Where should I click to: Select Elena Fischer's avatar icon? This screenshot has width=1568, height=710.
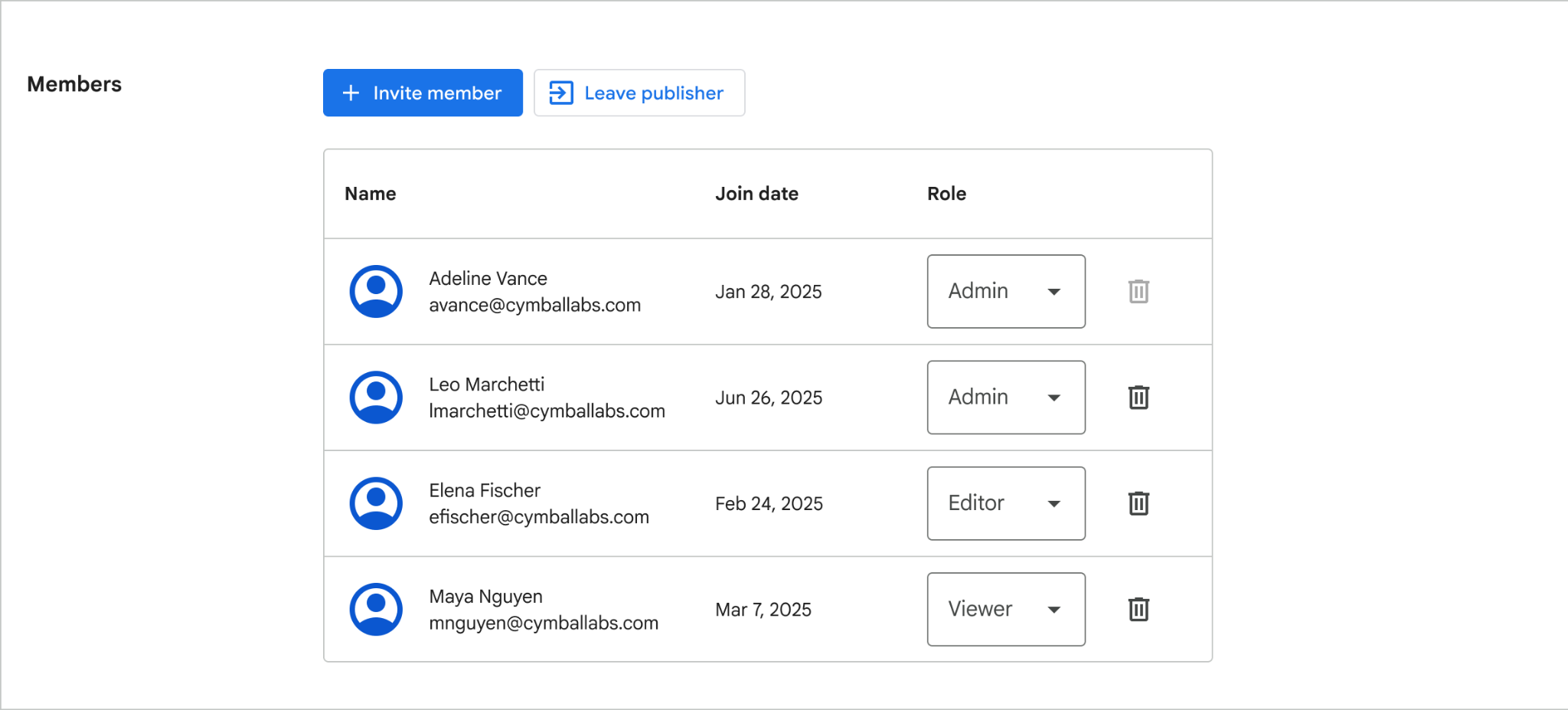click(376, 503)
